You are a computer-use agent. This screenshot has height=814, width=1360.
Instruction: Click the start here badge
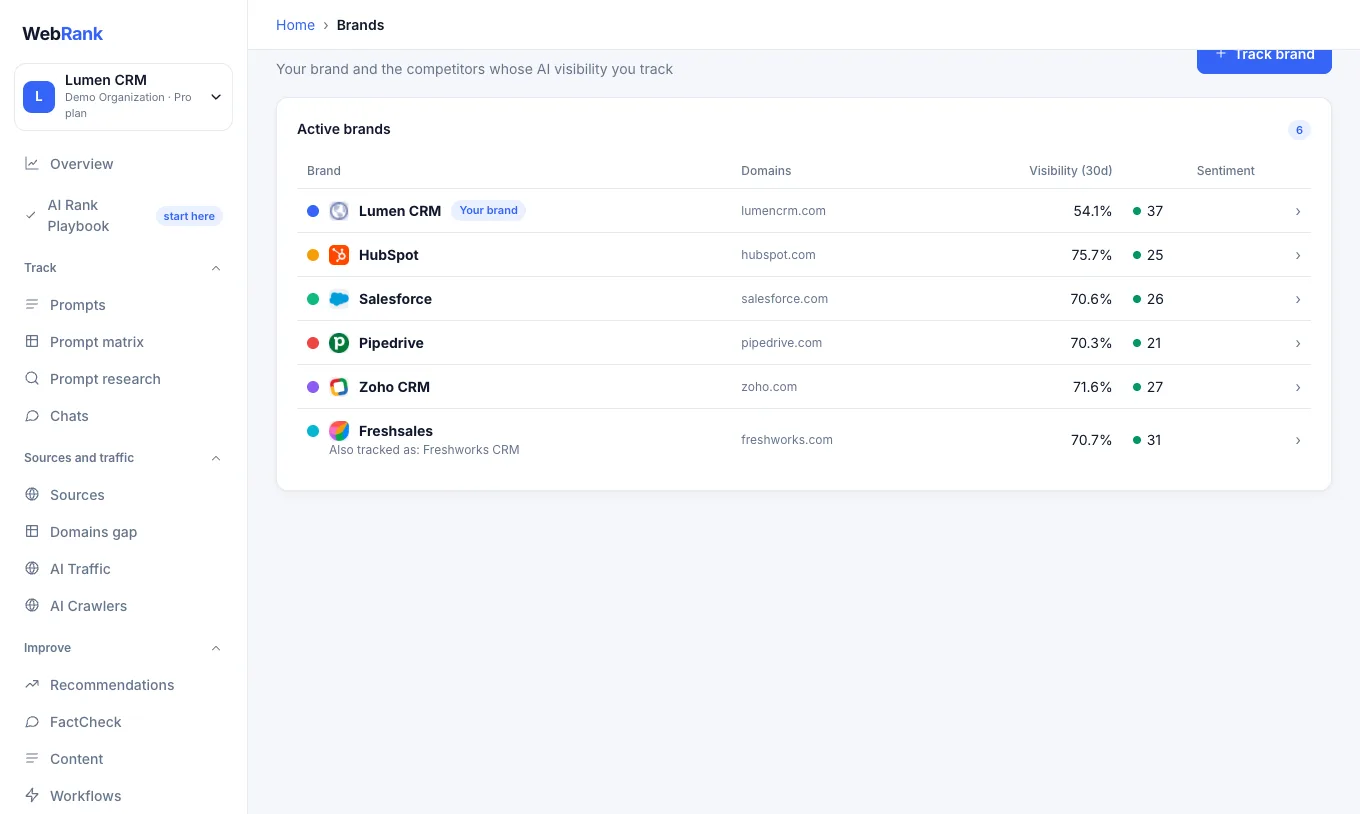tap(189, 216)
